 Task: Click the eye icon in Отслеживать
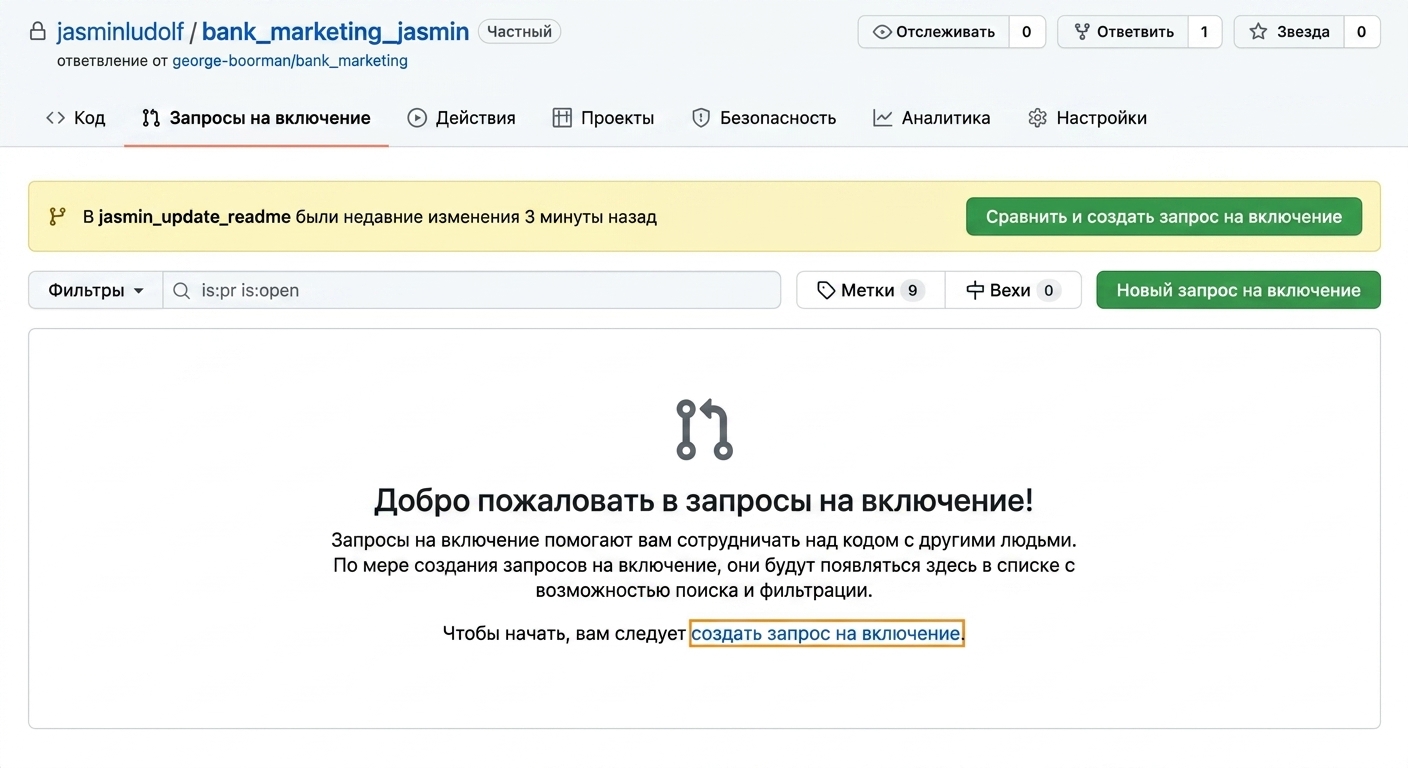pyautogui.click(x=882, y=32)
